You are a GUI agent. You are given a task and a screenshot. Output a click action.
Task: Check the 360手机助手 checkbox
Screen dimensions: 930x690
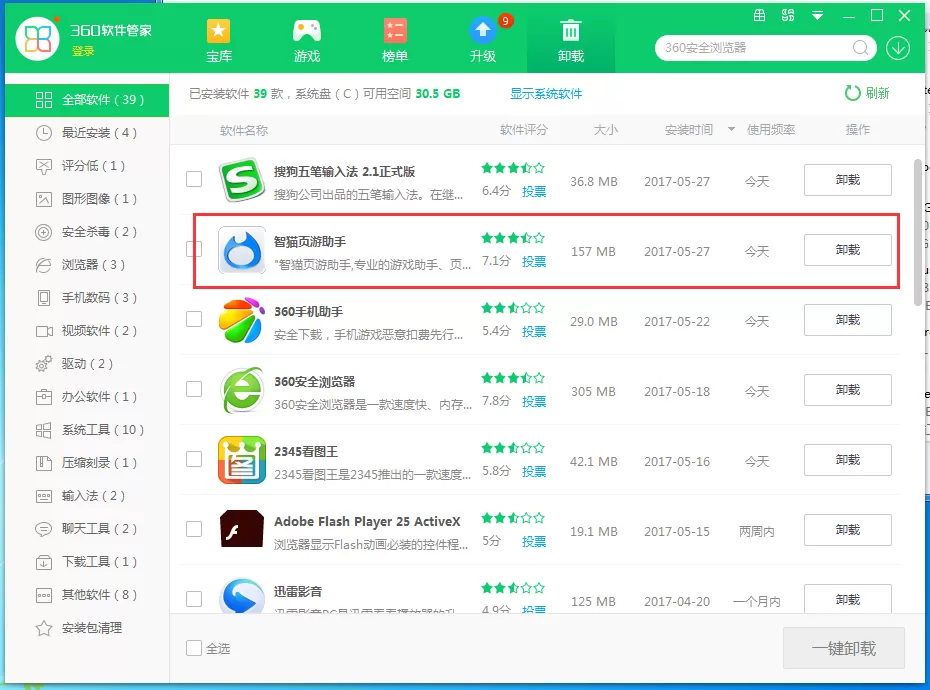click(194, 319)
